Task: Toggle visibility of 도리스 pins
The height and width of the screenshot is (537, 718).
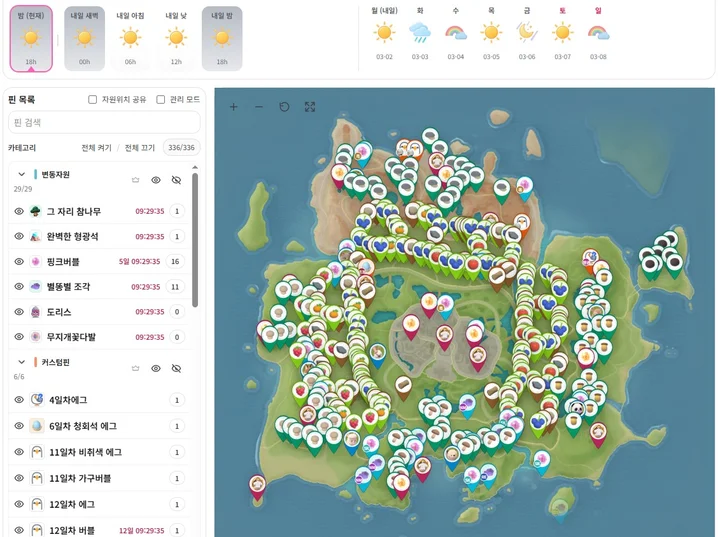Action: click(19, 312)
